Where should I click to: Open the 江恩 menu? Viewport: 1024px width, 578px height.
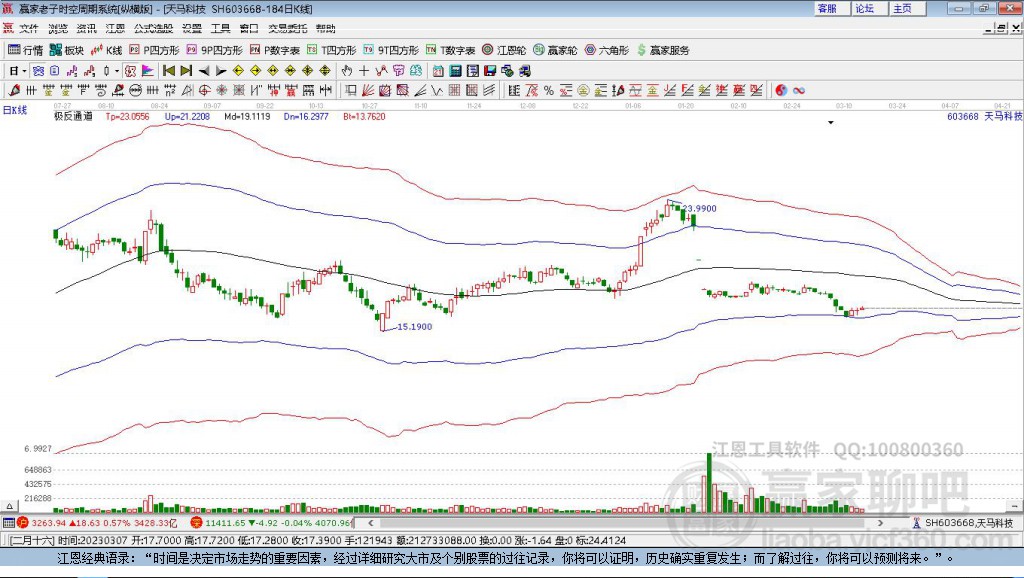[115, 28]
